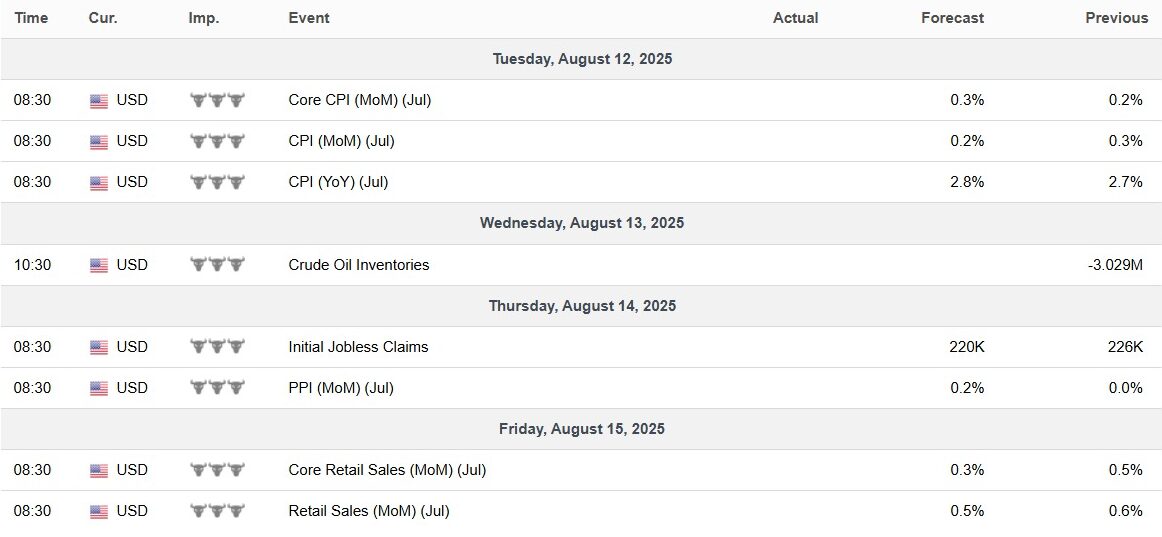Click the bull importance icons for Core Retail Sales
Image resolution: width=1162 pixels, height=537 pixels.
217,470
